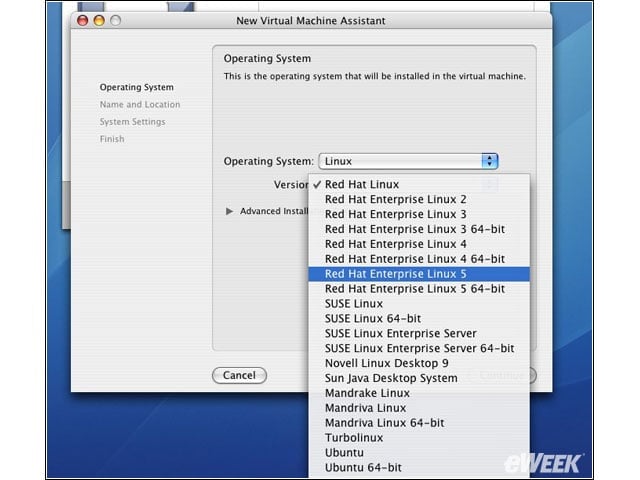Choose SUSE Linux Enterprise Server 64-bit
The height and width of the screenshot is (480, 640).
click(x=419, y=348)
